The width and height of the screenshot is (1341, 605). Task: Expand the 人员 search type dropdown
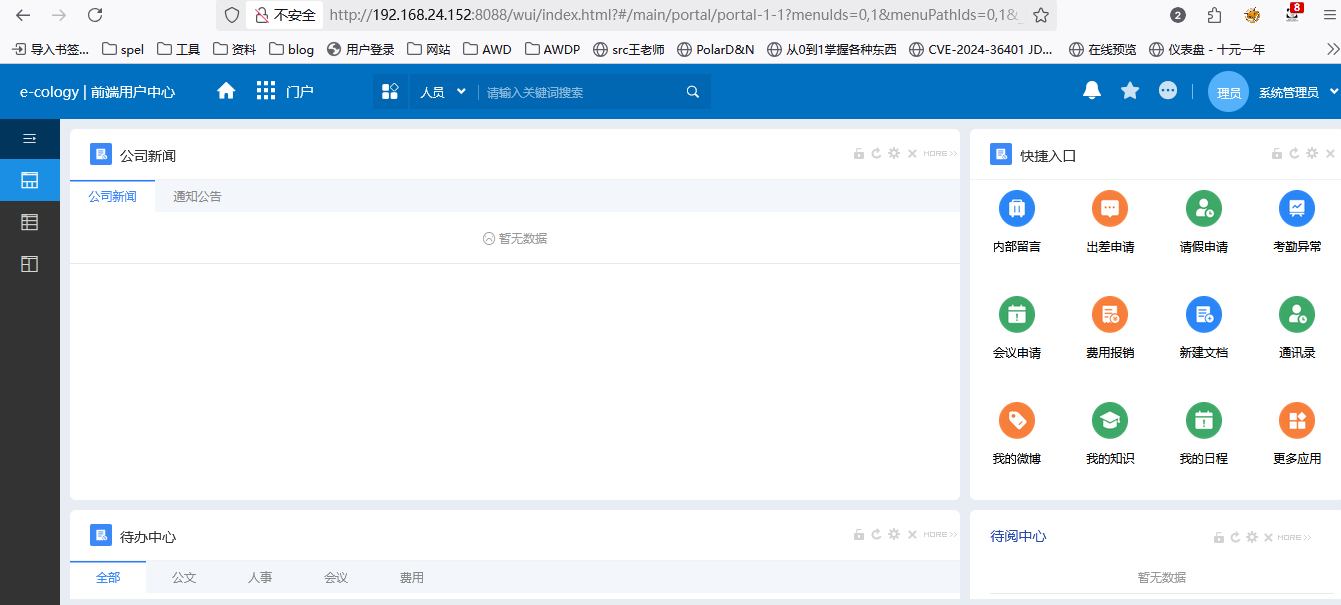443,92
